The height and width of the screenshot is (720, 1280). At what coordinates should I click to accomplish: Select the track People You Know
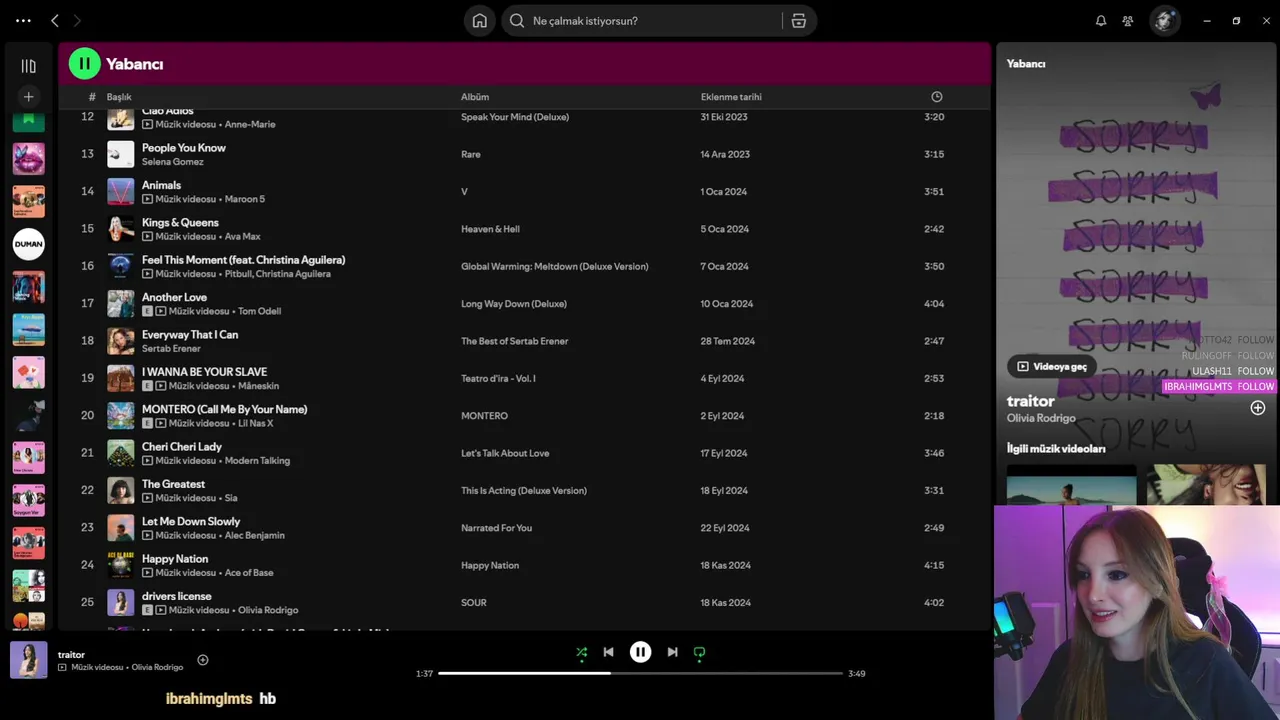coord(184,148)
